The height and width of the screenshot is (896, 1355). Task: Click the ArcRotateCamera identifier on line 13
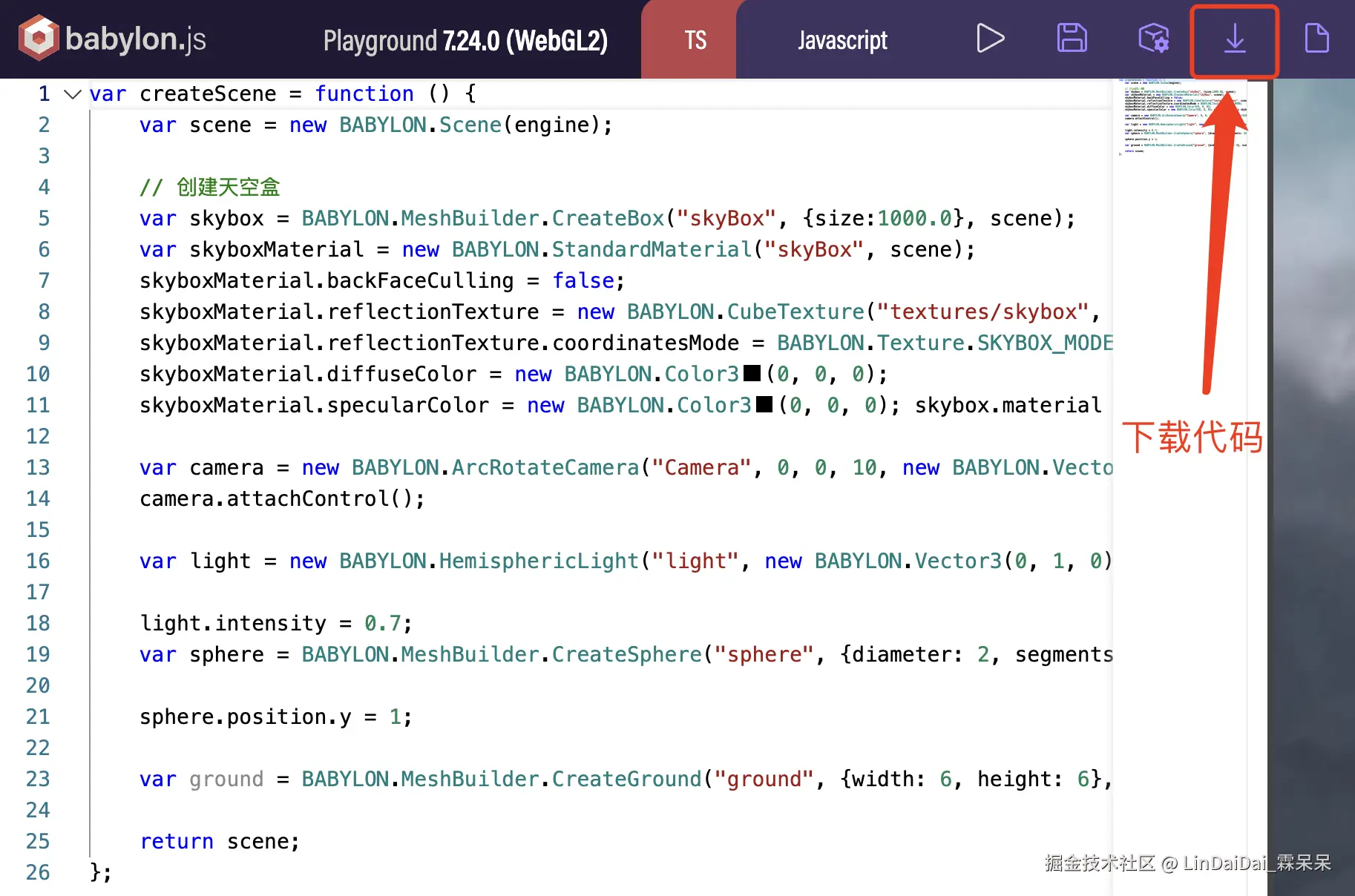tap(545, 467)
